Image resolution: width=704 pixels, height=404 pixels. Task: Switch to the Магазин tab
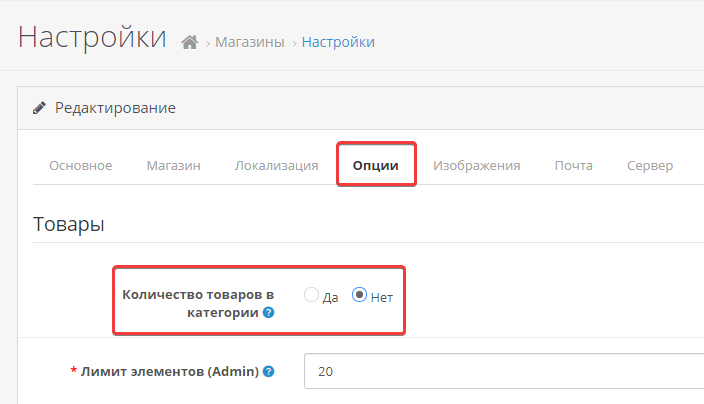coord(173,166)
